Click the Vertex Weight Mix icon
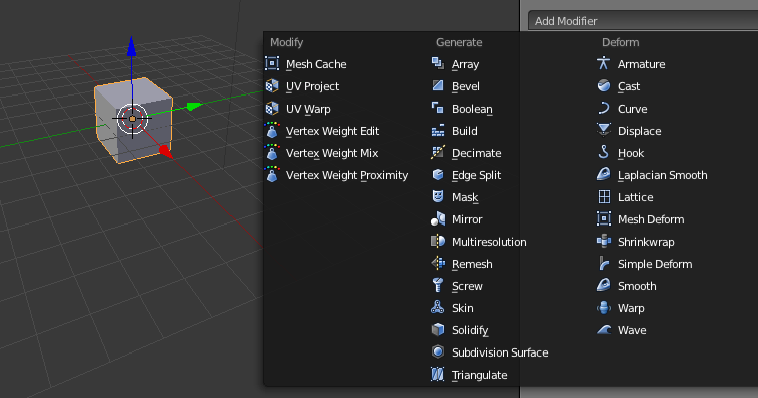 tap(272, 153)
